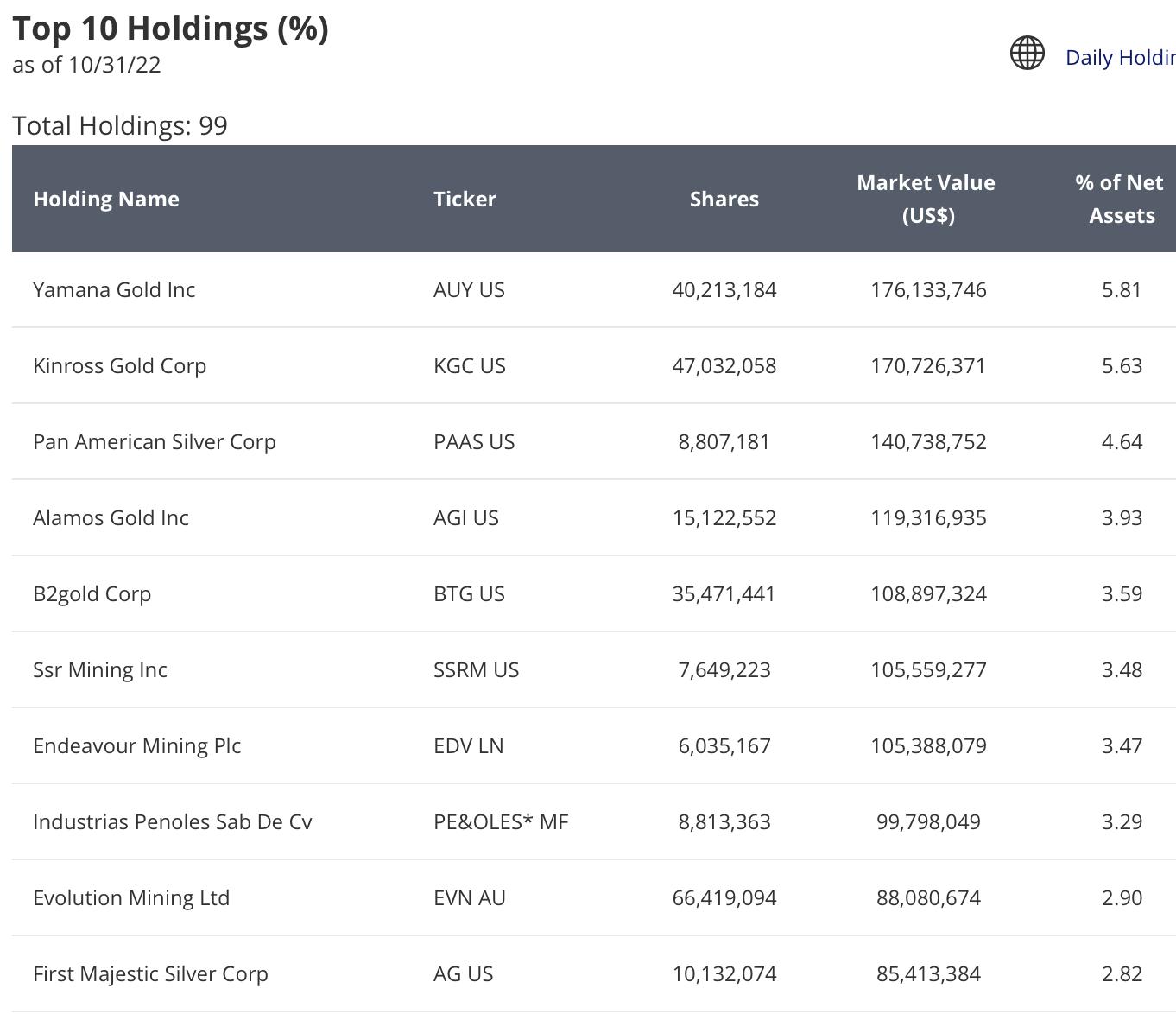Select Kinross Gold Corp holding name
This screenshot has height=1014, width=1176.
119,365
